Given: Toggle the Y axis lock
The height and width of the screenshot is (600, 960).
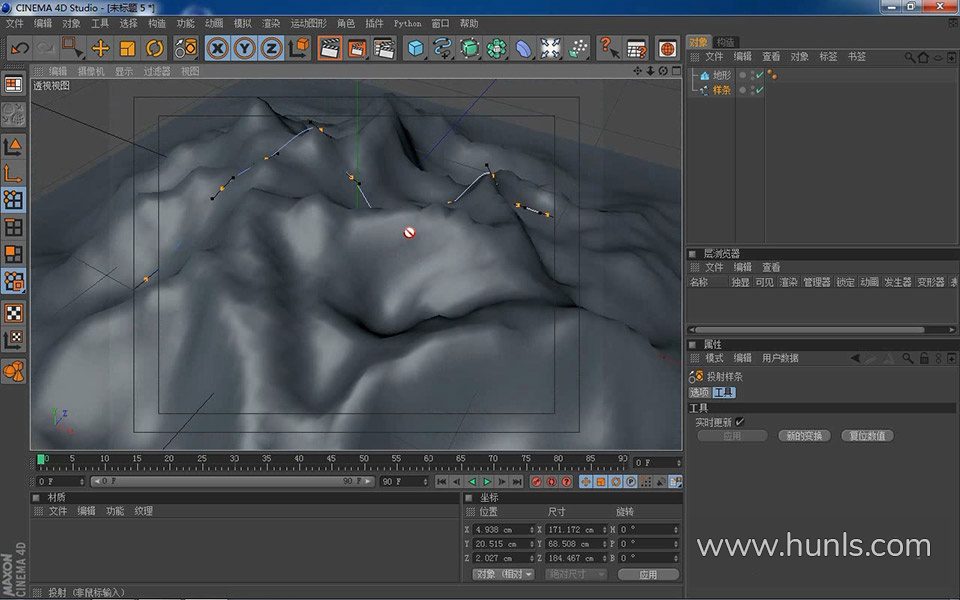Looking at the screenshot, I should click(244, 47).
